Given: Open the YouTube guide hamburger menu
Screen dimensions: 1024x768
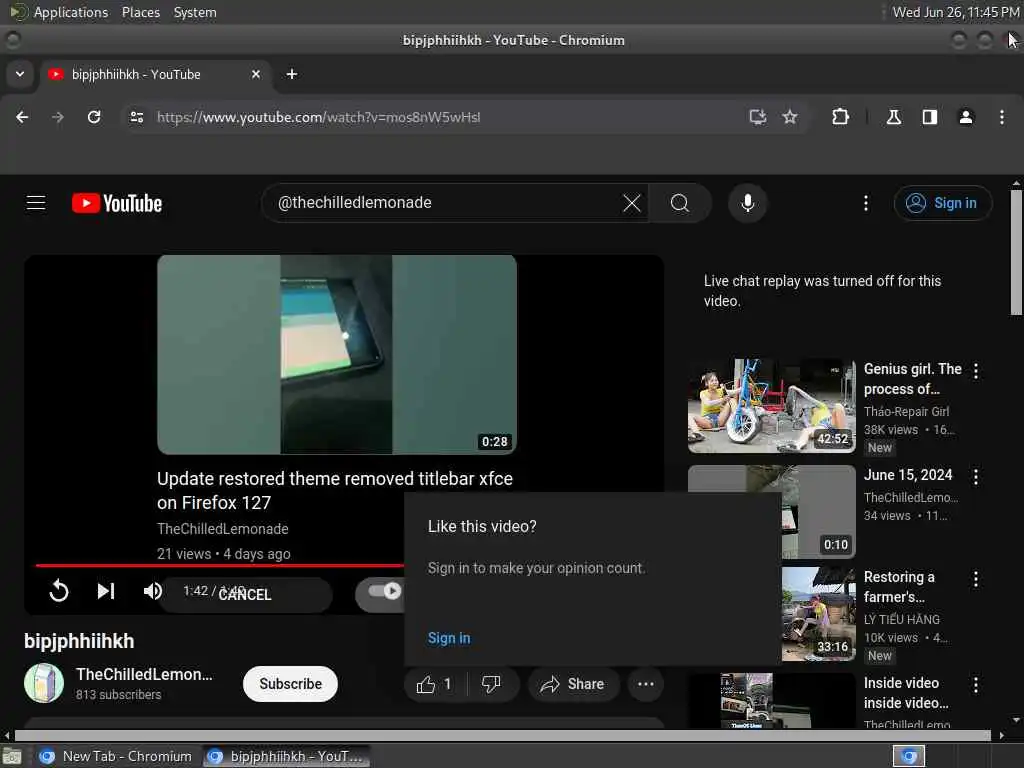Looking at the screenshot, I should coord(36,203).
